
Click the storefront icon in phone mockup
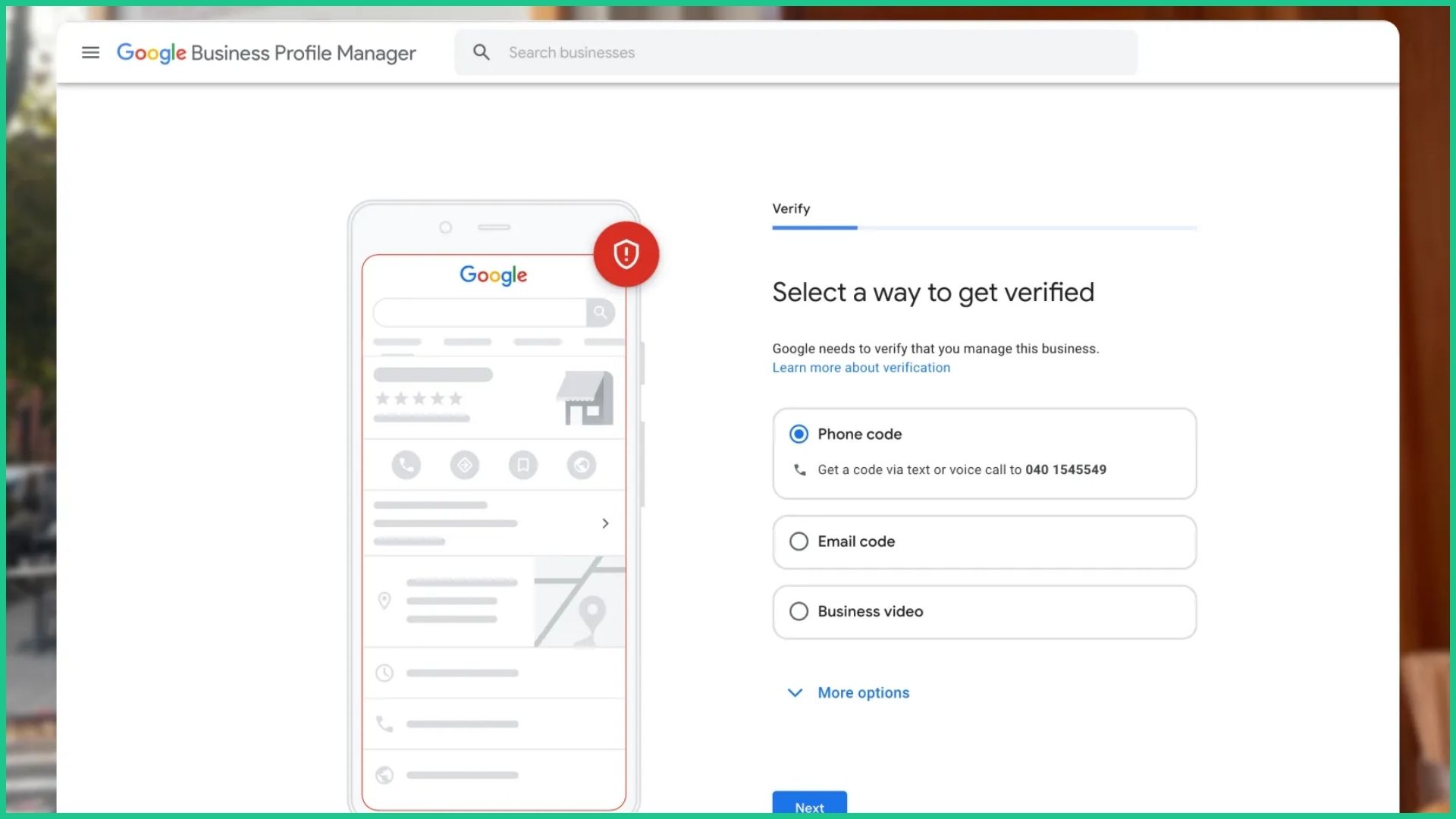click(x=585, y=397)
